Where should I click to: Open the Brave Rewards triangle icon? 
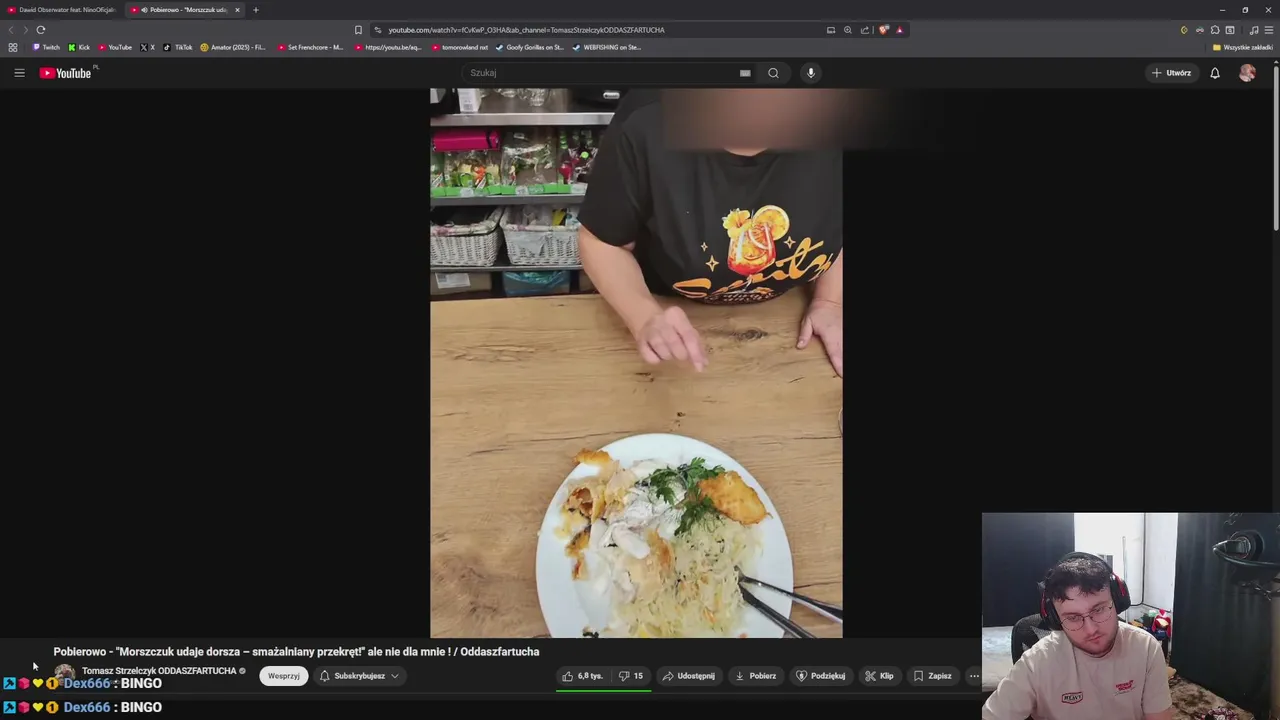click(x=899, y=30)
